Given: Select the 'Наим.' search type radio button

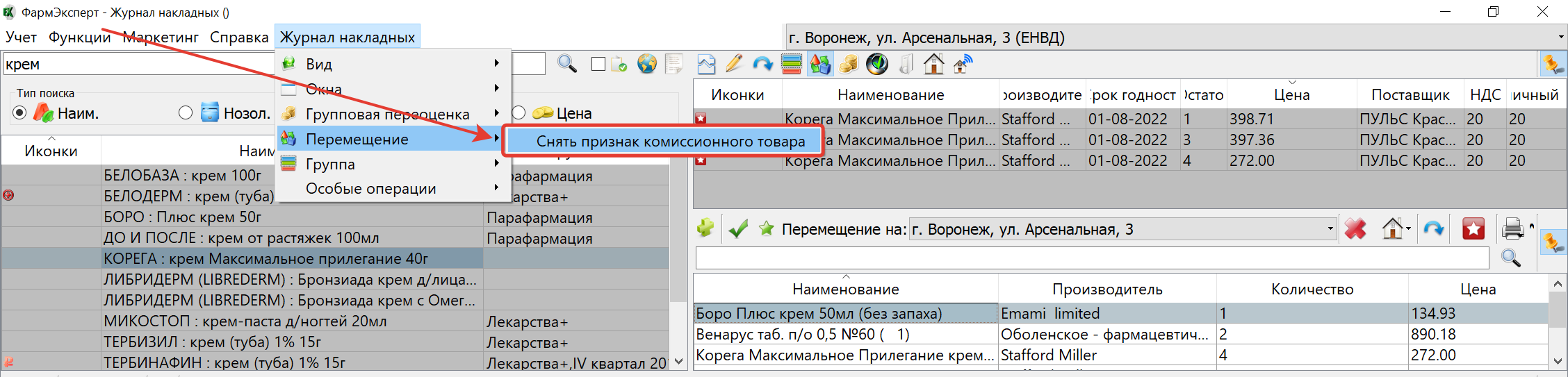Looking at the screenshot, I should pyautogui.click(x=19, y=112).
